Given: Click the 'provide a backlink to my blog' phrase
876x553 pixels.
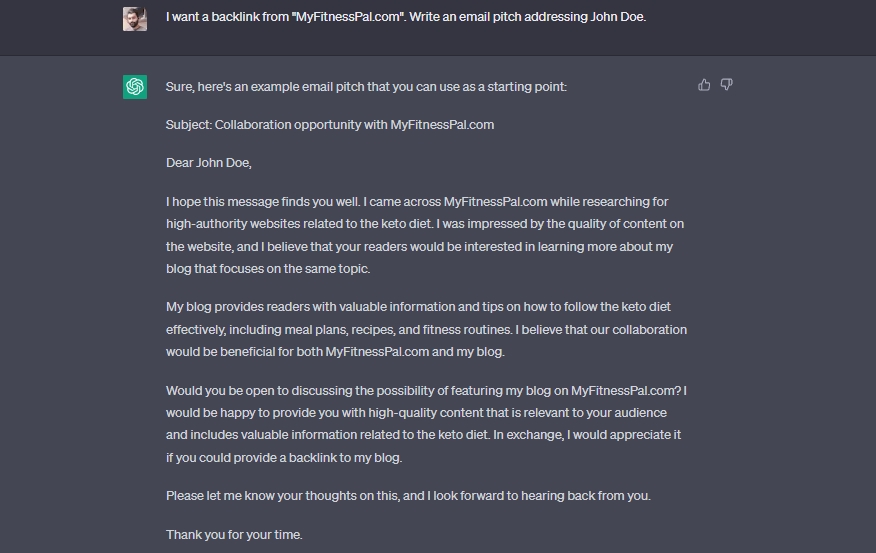Looking at the screenshot, I should coord(317,457).
